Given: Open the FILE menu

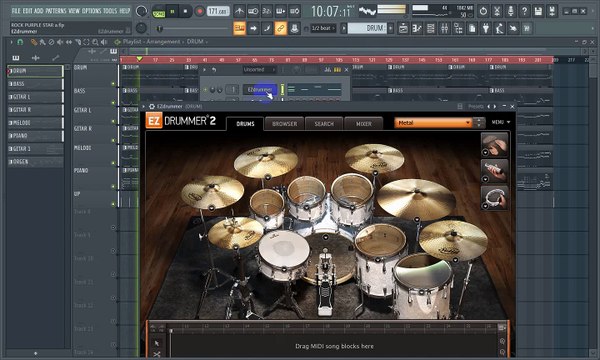Looking at the screenshot, I should (16, 11).
